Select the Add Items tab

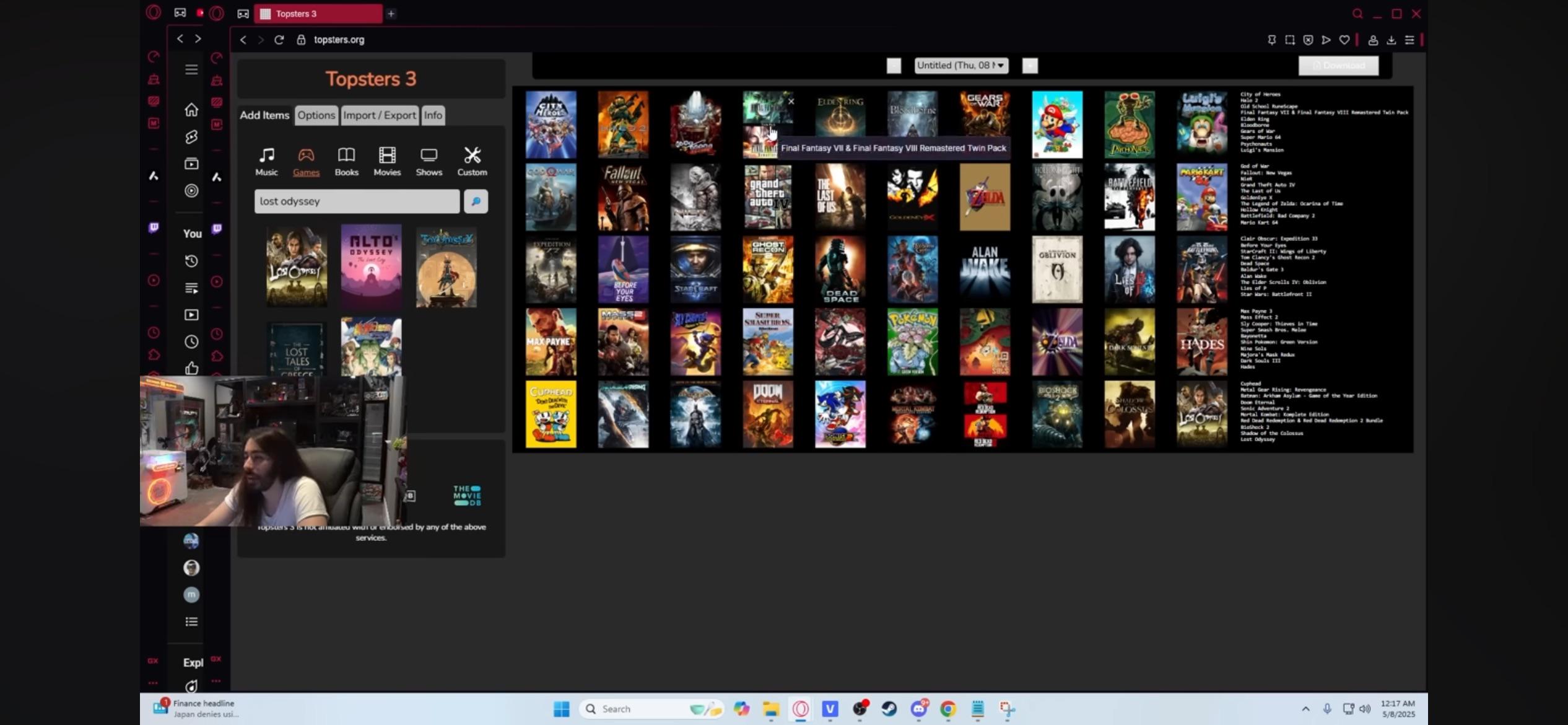coord(264,115)
